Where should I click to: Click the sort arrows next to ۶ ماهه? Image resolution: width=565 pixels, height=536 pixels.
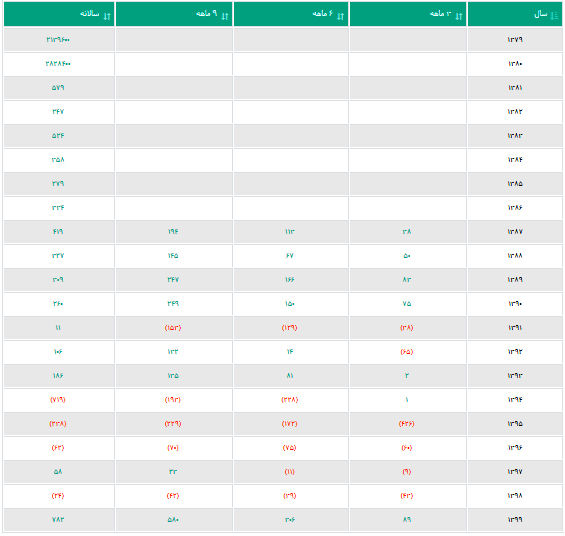click(341, 16)
